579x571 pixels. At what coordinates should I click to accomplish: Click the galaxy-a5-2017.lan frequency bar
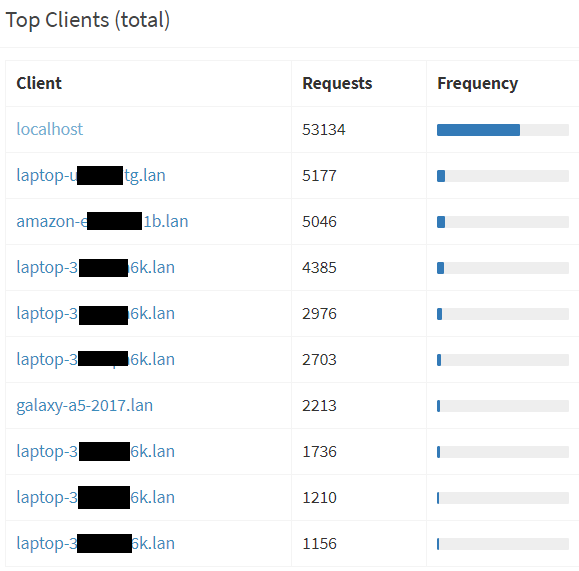pyautogui.click(x=503, y=406)
